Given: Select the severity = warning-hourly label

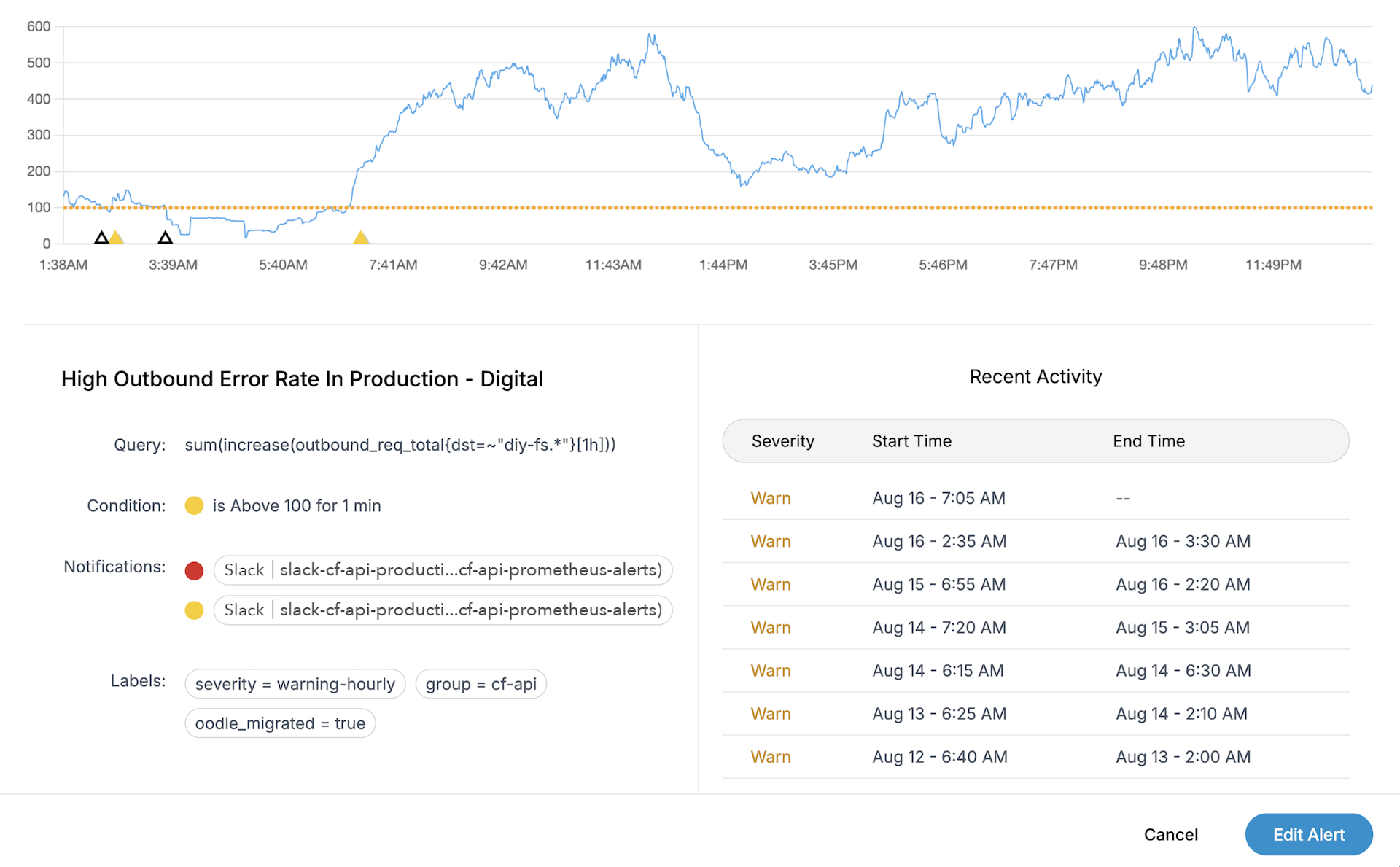Looking at the screenshot, I should [295, 684].
